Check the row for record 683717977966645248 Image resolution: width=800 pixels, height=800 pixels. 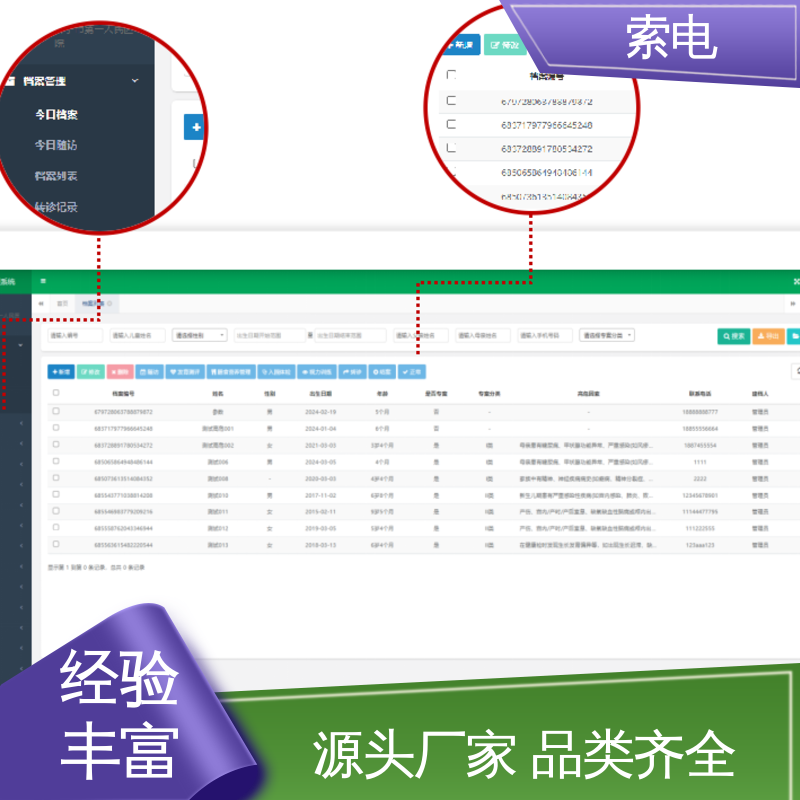tap(56, 428)
